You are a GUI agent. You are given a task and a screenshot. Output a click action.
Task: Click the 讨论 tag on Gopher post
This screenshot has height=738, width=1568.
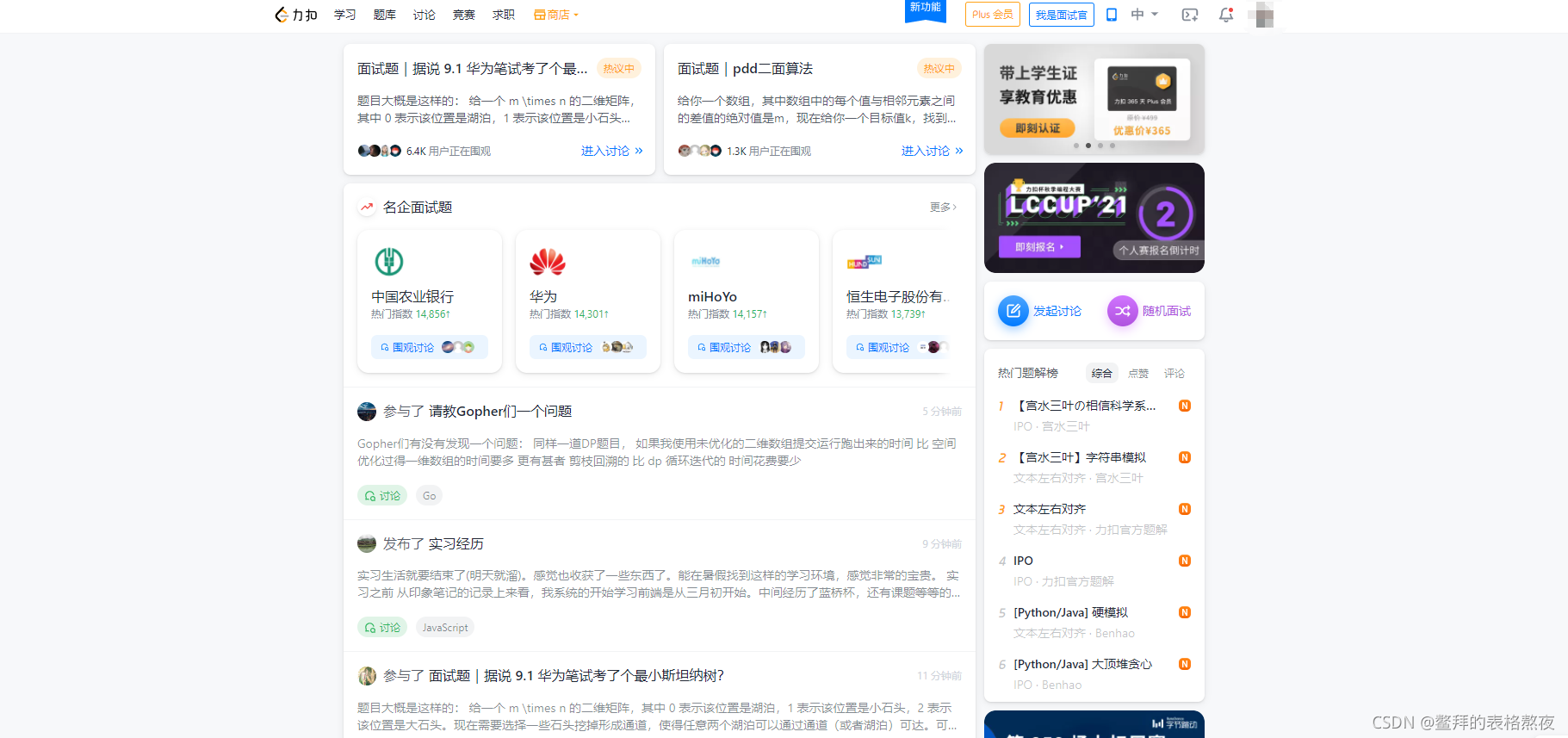pos(382,496)
